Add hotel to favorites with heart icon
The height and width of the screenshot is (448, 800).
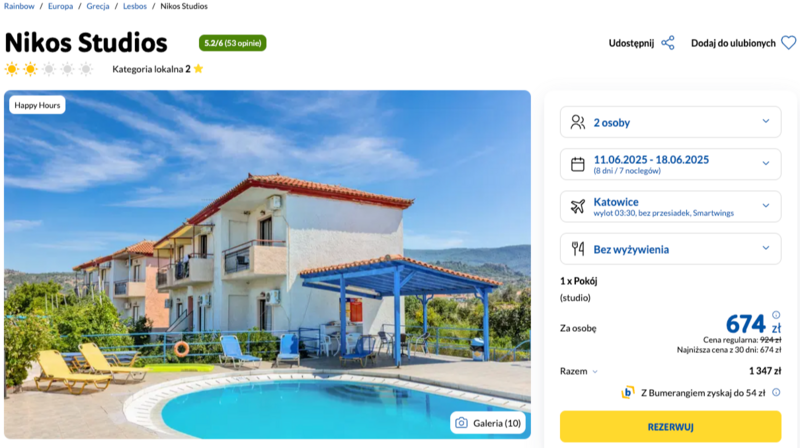788,43
